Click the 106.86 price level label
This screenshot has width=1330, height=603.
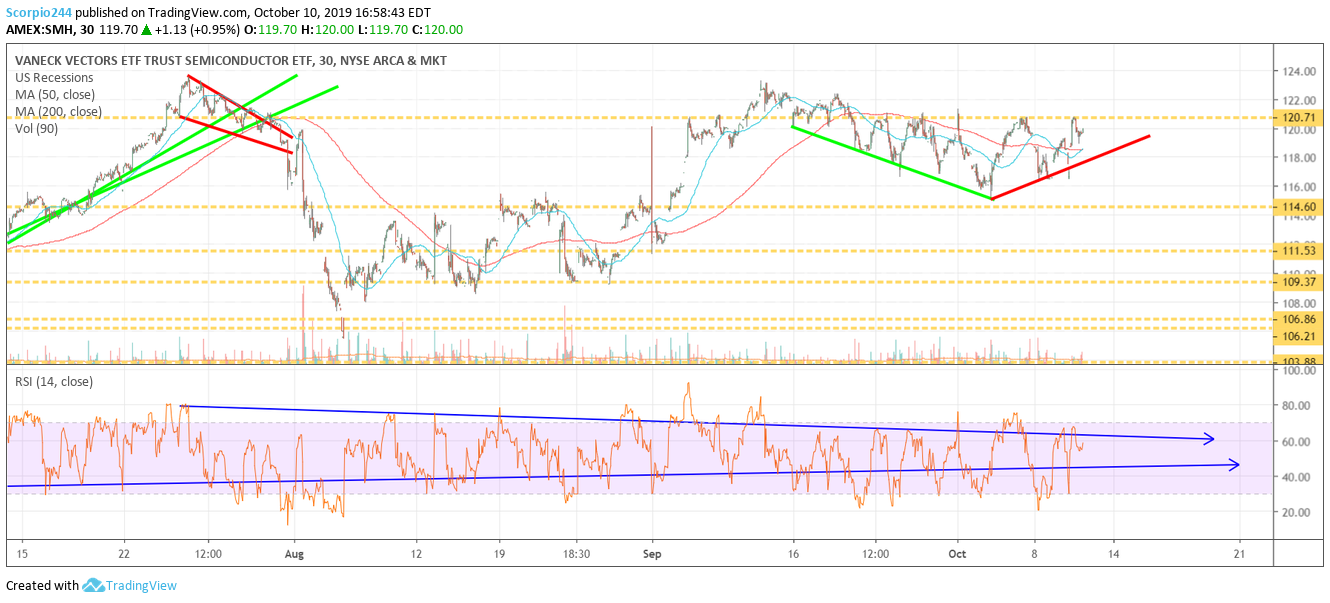(x=1297, y=320)
